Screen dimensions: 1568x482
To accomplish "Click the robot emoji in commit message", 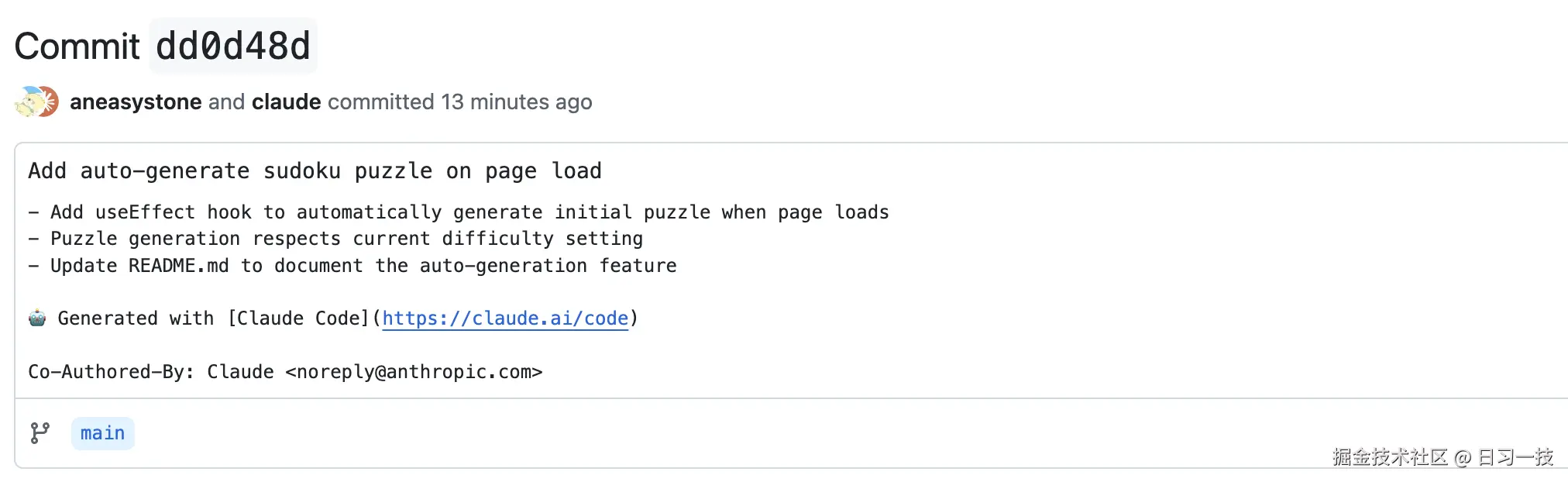I will coord(37,318).
